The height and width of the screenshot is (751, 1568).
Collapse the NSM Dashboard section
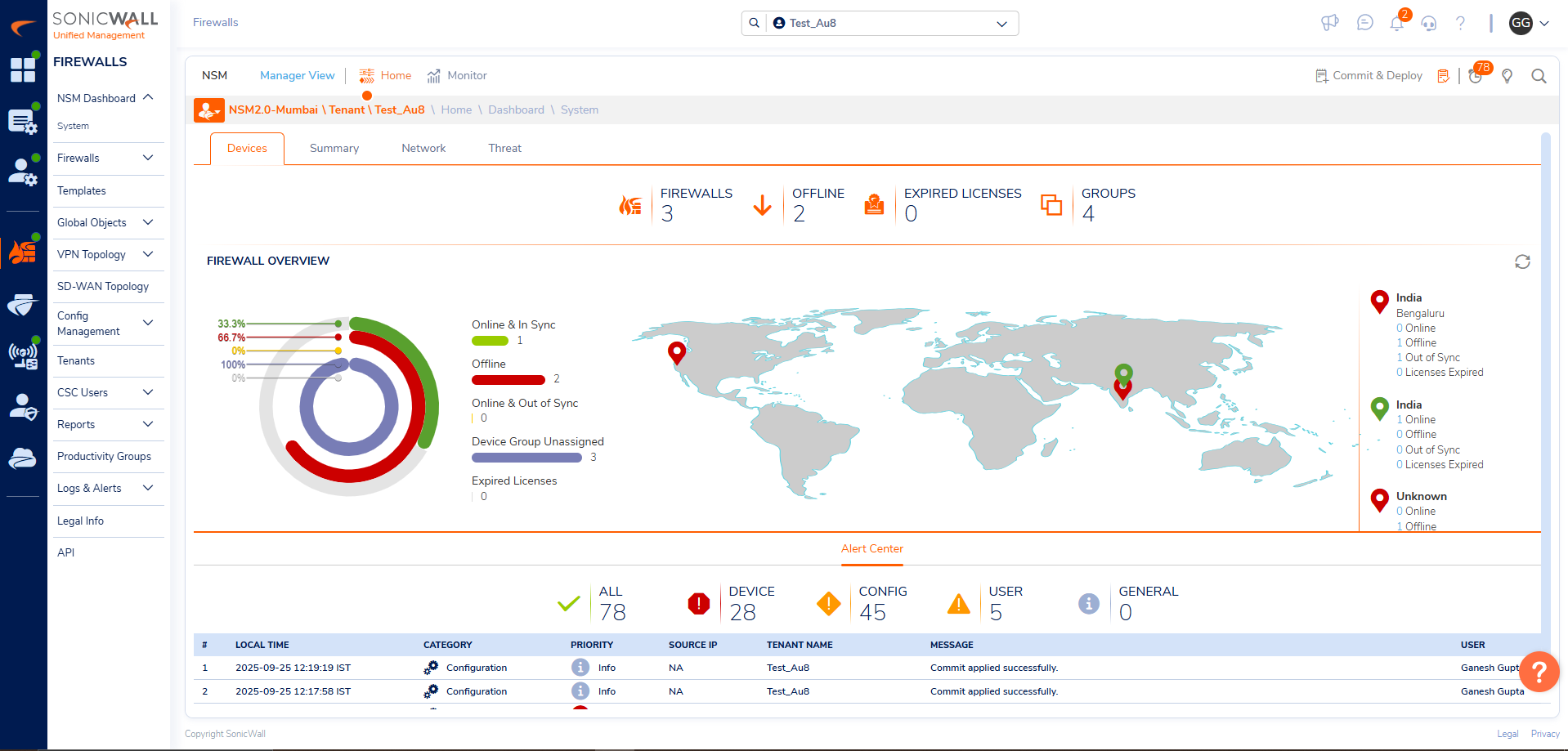[x=148, y=97]
